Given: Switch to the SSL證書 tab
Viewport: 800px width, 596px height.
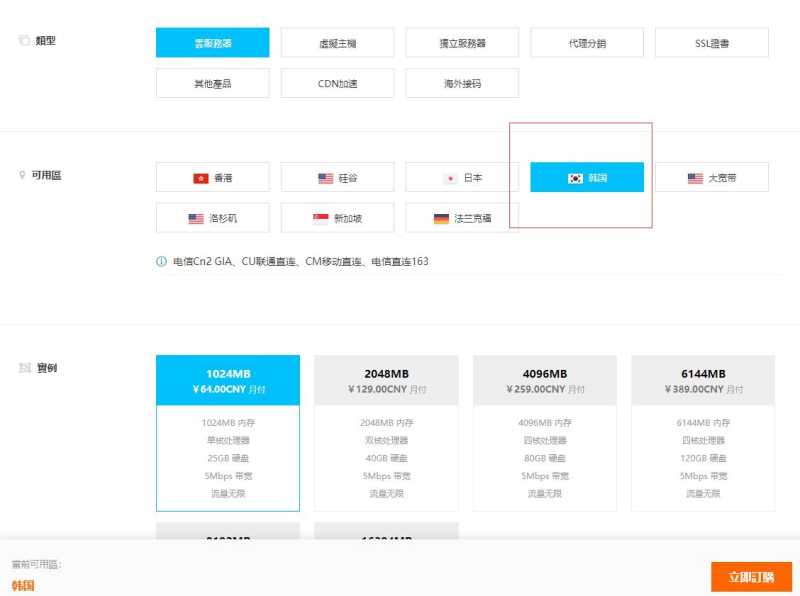Looking at the screenshot, I should click(x=711, y=43).
